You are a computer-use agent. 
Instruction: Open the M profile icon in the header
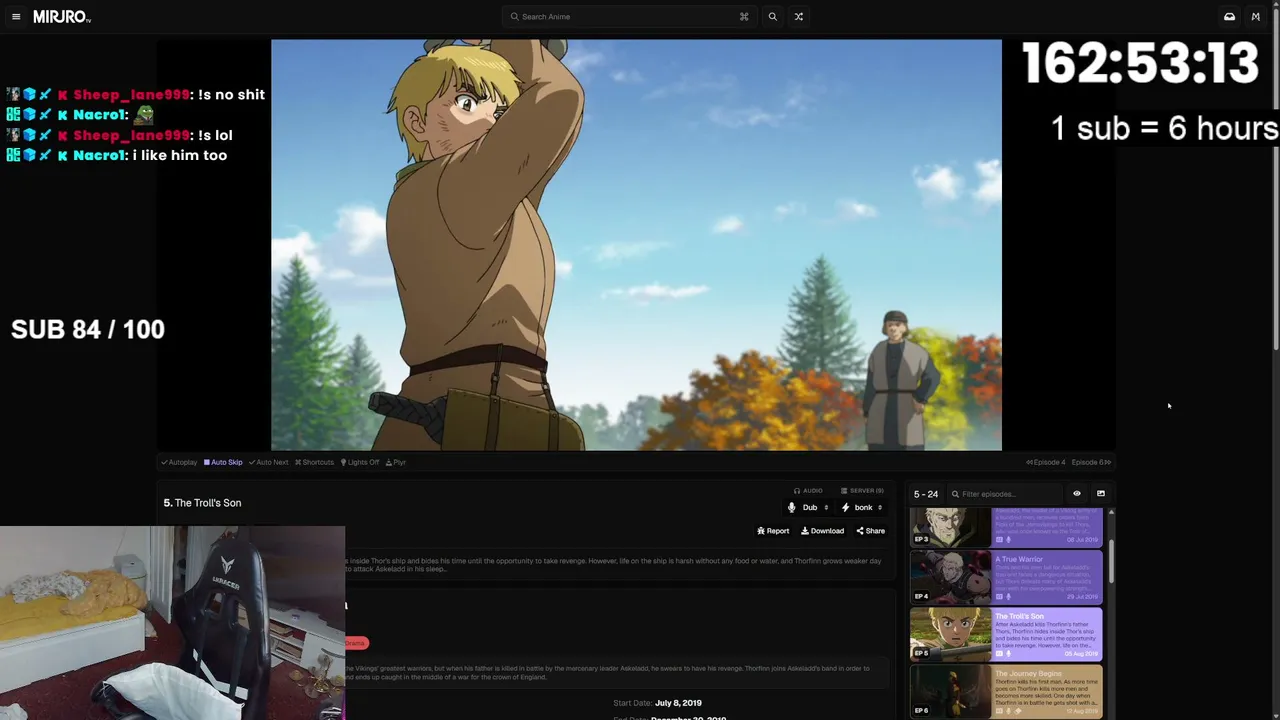[1255, 17]
